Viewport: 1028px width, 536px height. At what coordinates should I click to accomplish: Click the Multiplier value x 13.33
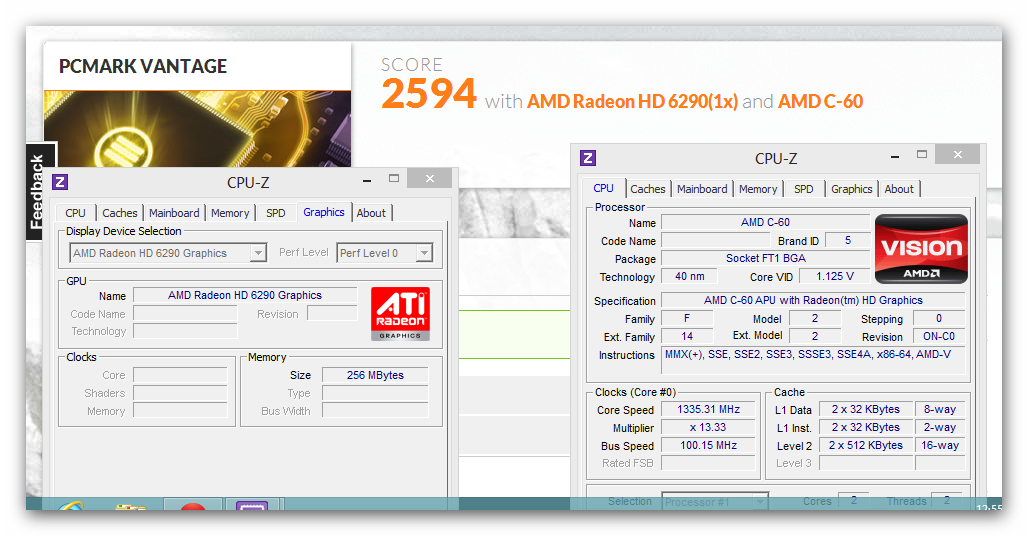coord(708,427)
